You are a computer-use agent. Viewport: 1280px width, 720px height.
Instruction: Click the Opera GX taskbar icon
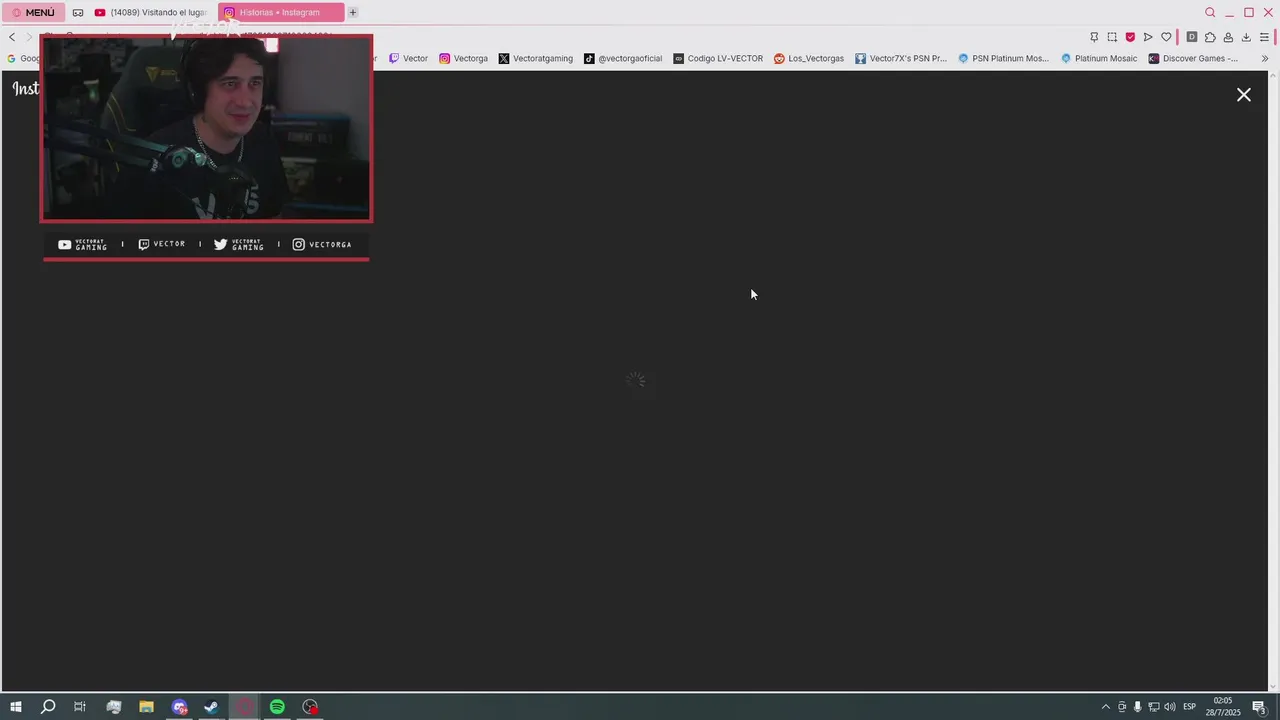(x=245, y=707)
